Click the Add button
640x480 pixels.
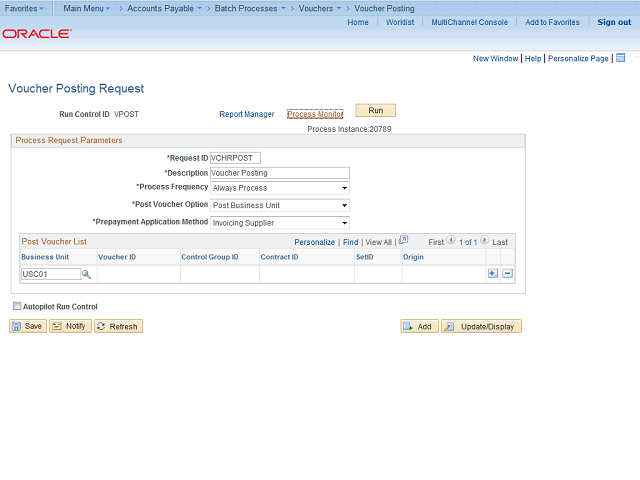coord(419,326)
